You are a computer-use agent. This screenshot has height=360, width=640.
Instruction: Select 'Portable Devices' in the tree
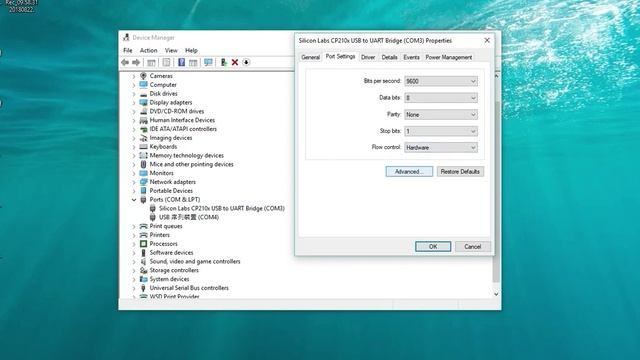pos(171,191)
